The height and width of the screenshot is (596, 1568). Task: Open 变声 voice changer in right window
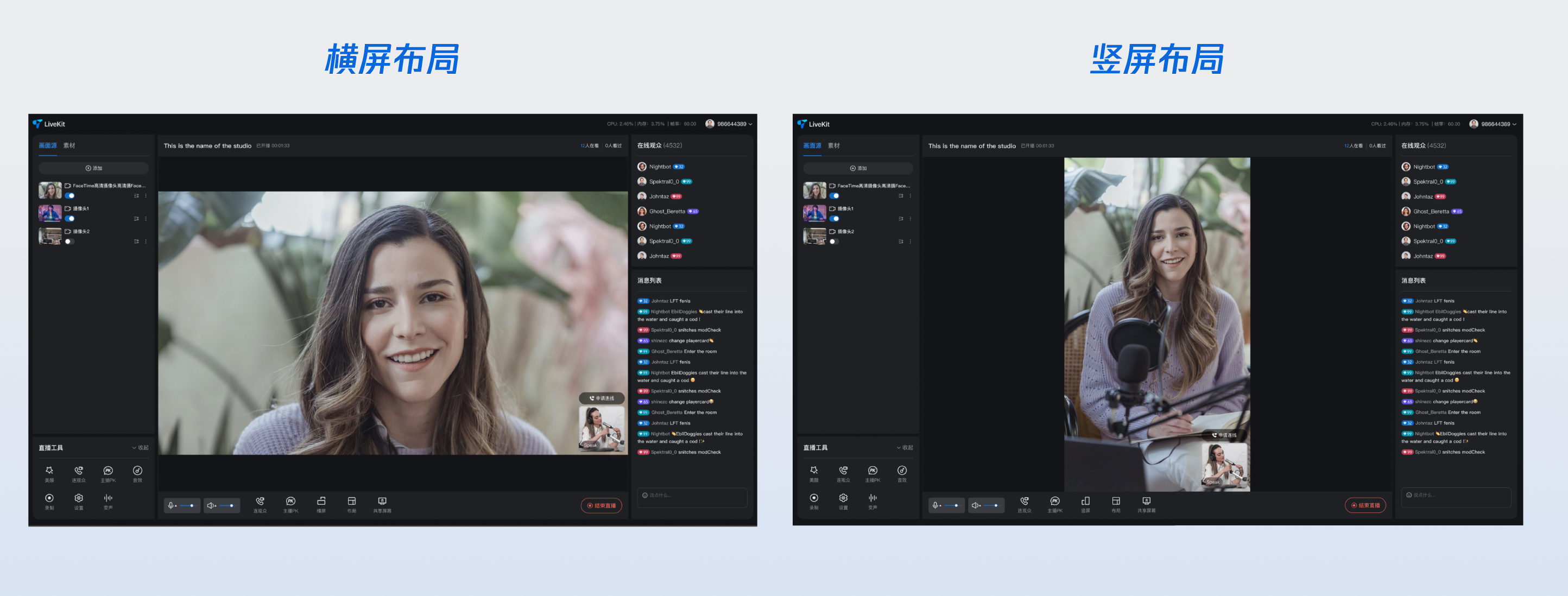pyautogui.click(x=872, y=499)
